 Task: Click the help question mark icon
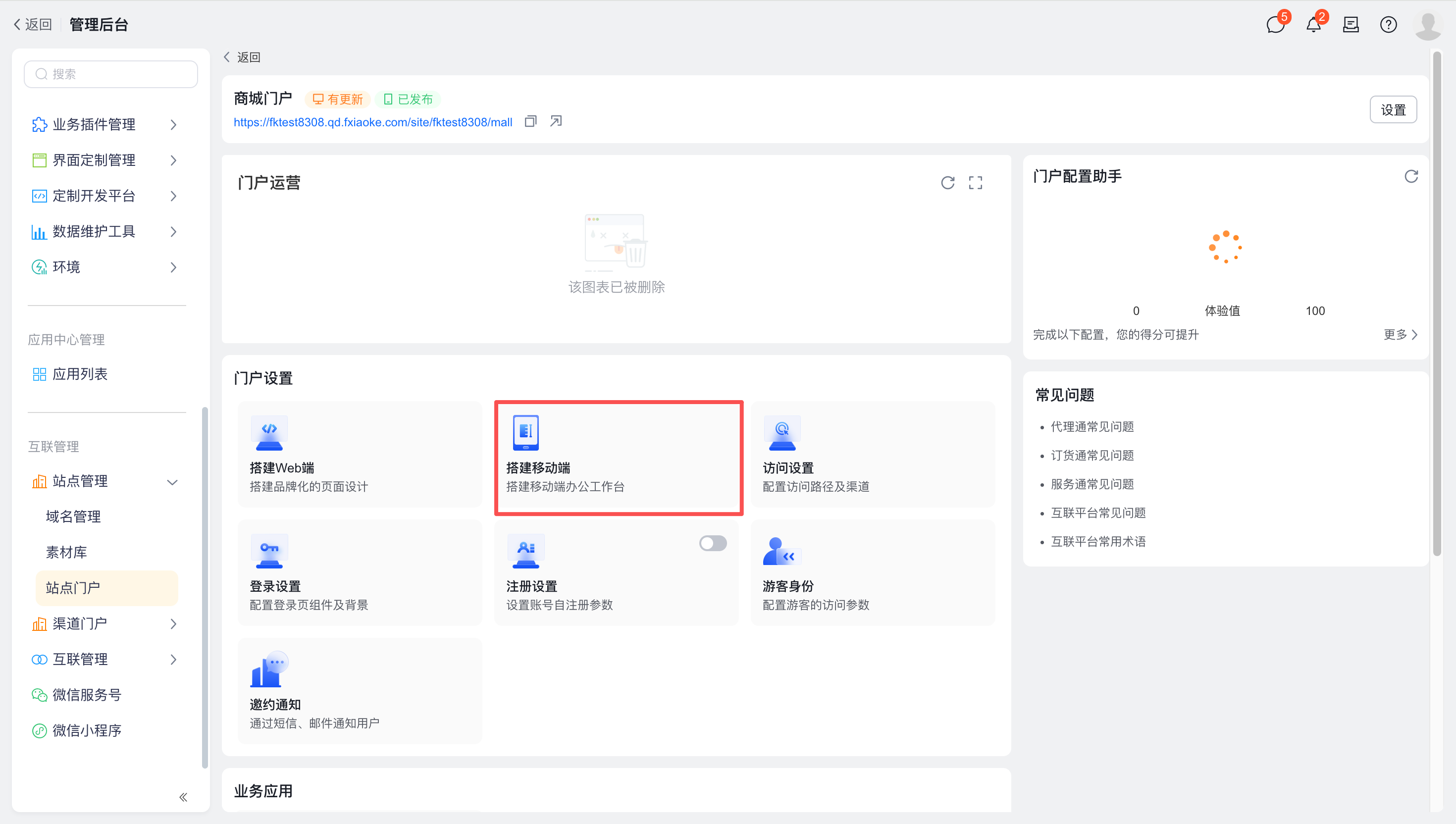click(x=1388, y=25)
